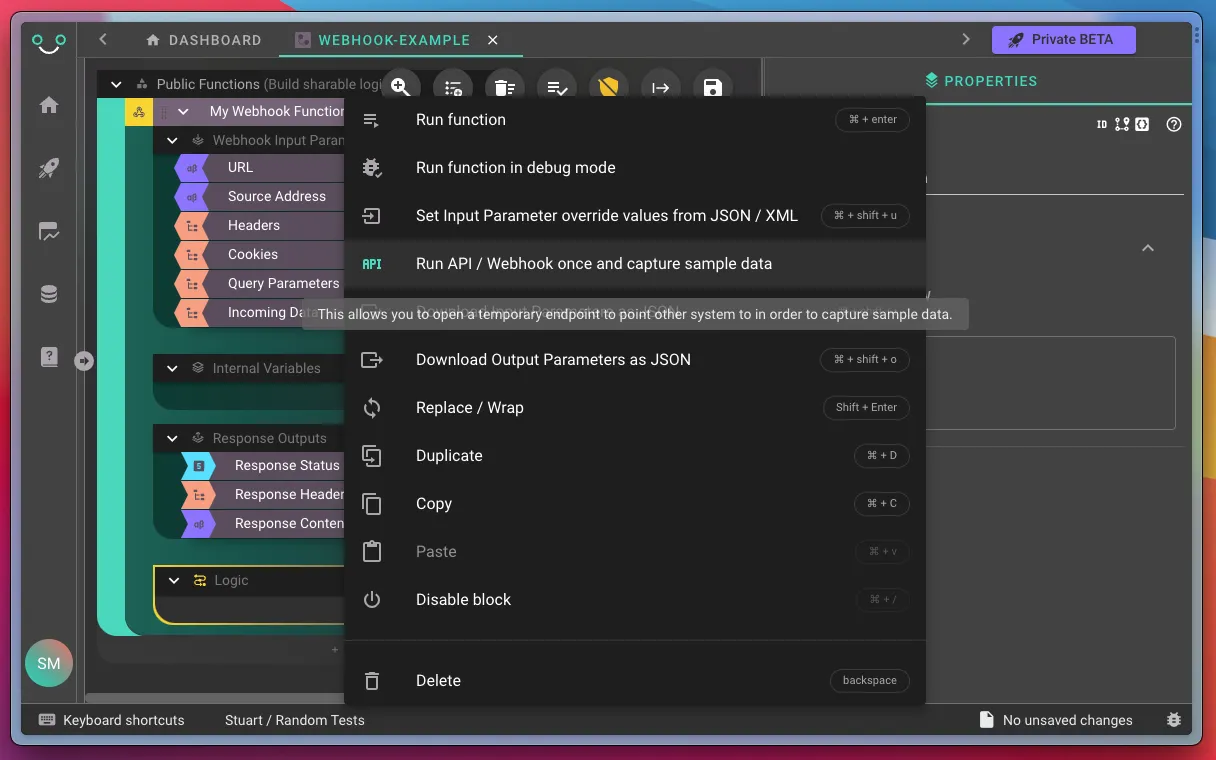Choose Duplicate from the context menu

coord(449,456)
